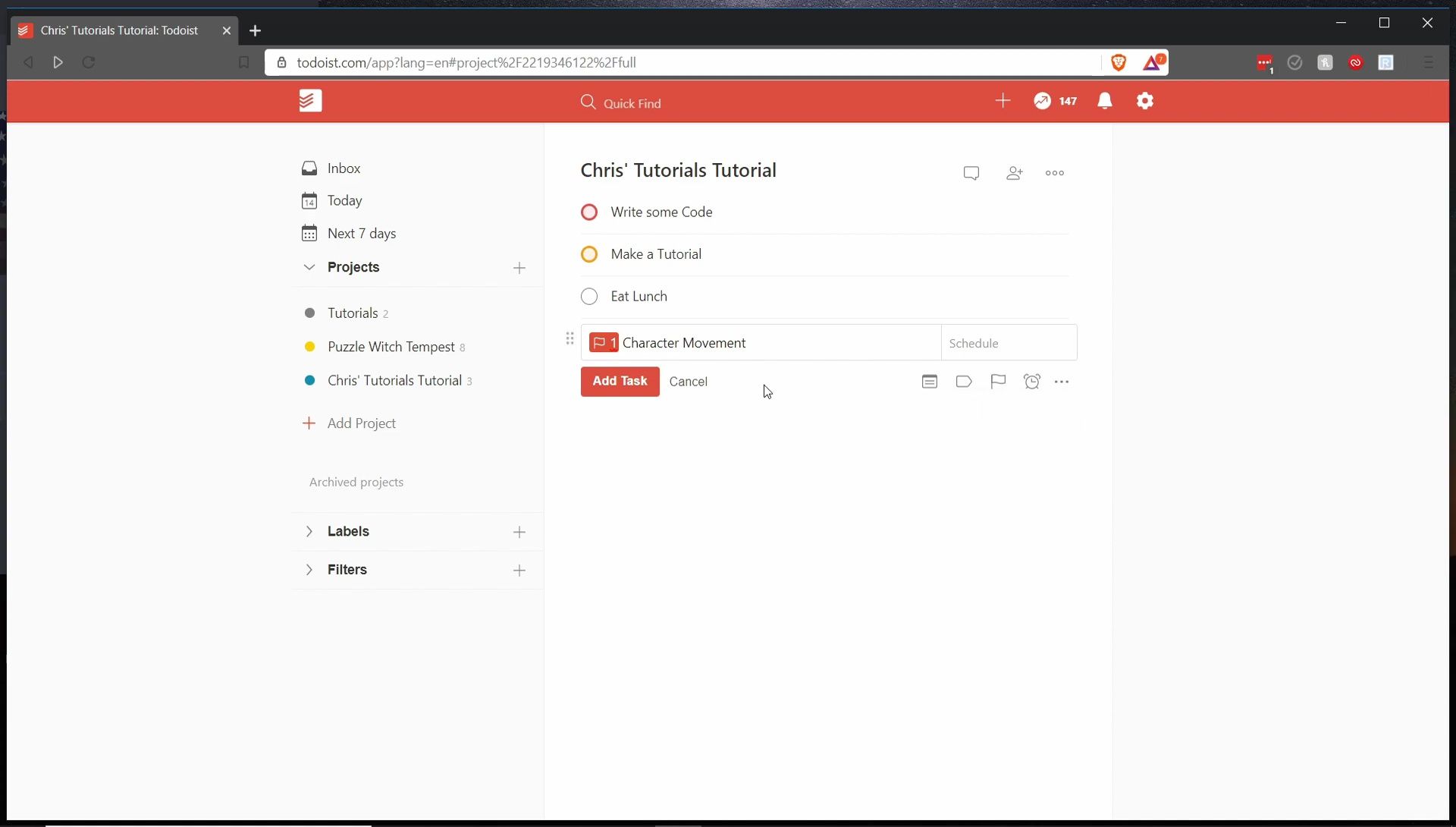
Task: Click plus to add a new project
Action: pyautogui.click(x=519, y=268)
